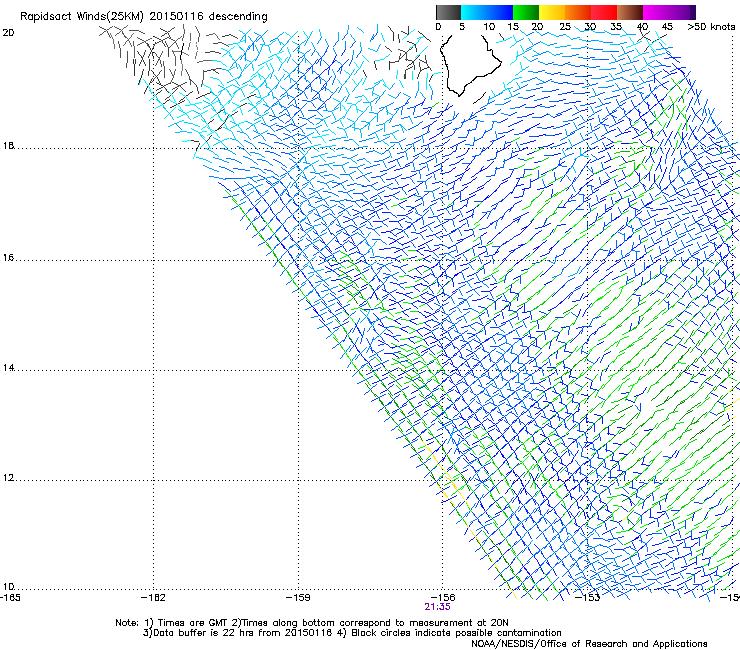The image size is (740, 650).
Task: Click the longitude label '-162'
Action: tap(153, 598)
